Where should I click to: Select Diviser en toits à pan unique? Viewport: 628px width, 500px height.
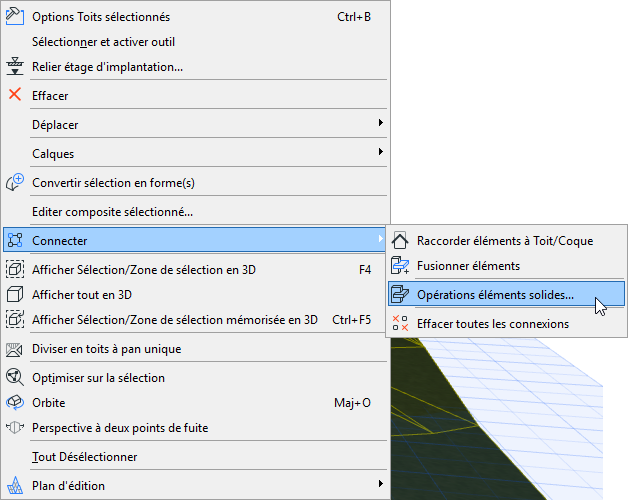point(195,349)
